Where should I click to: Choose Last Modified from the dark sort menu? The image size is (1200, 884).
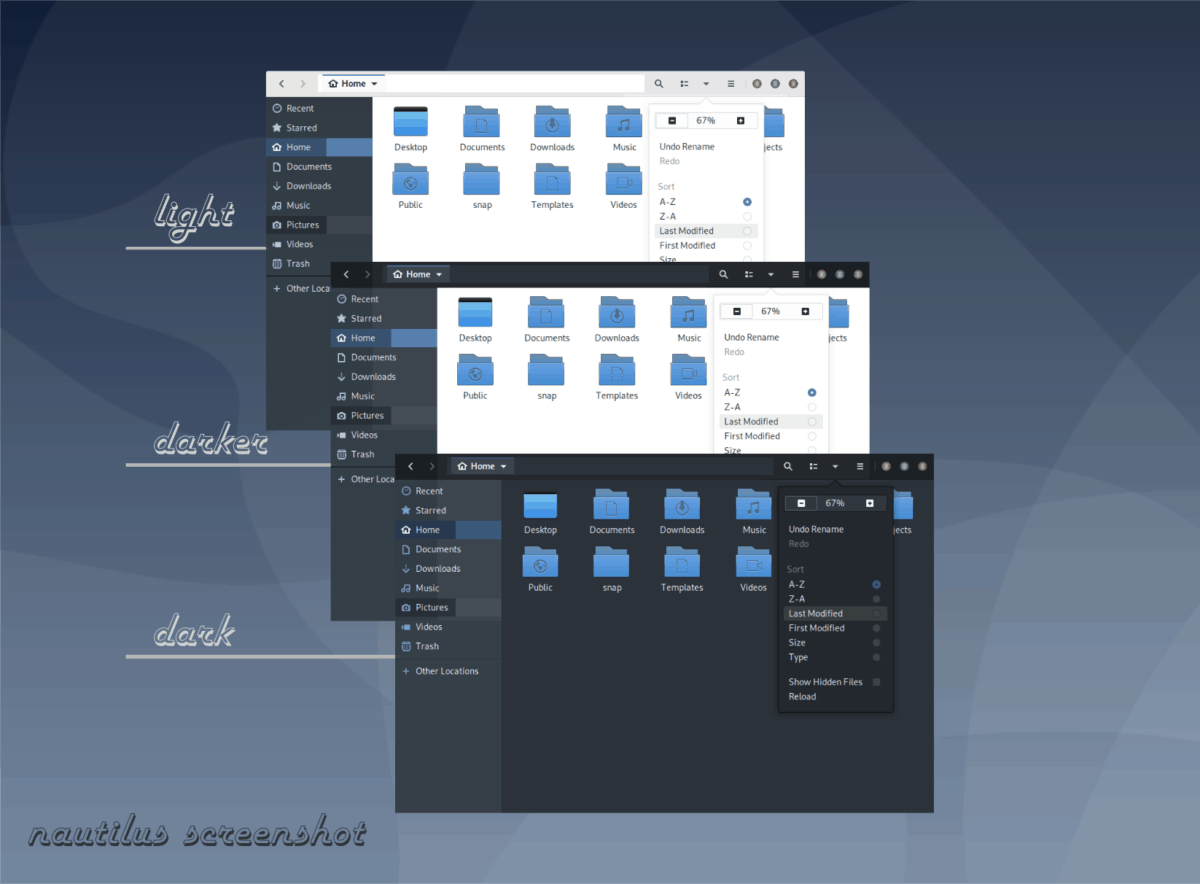click(814, 613)
